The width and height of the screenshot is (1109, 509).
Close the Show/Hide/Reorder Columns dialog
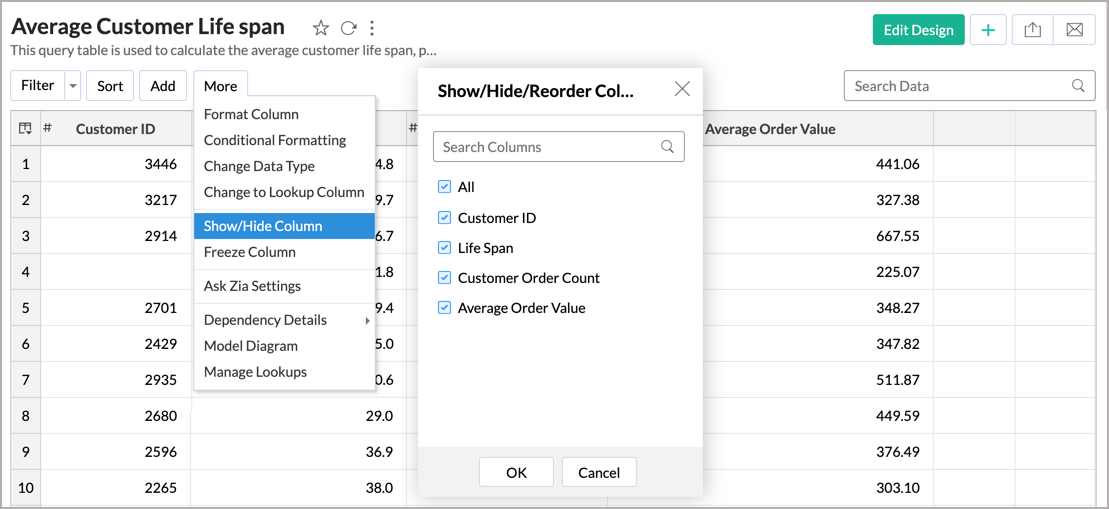tap(682, 89)
